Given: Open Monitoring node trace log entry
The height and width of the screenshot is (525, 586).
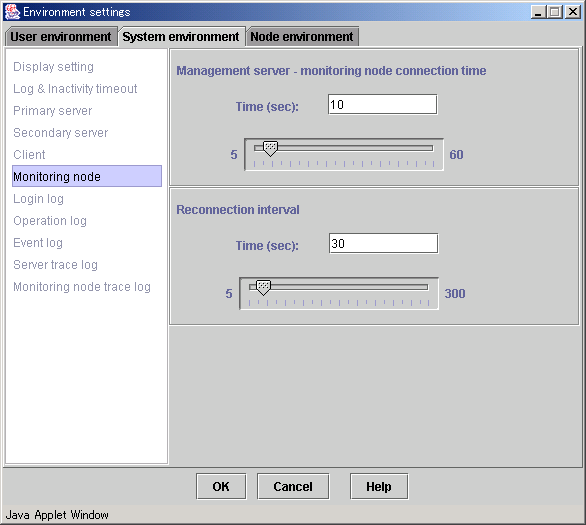Looking at the screenshot, I should [x=82, y=287].
